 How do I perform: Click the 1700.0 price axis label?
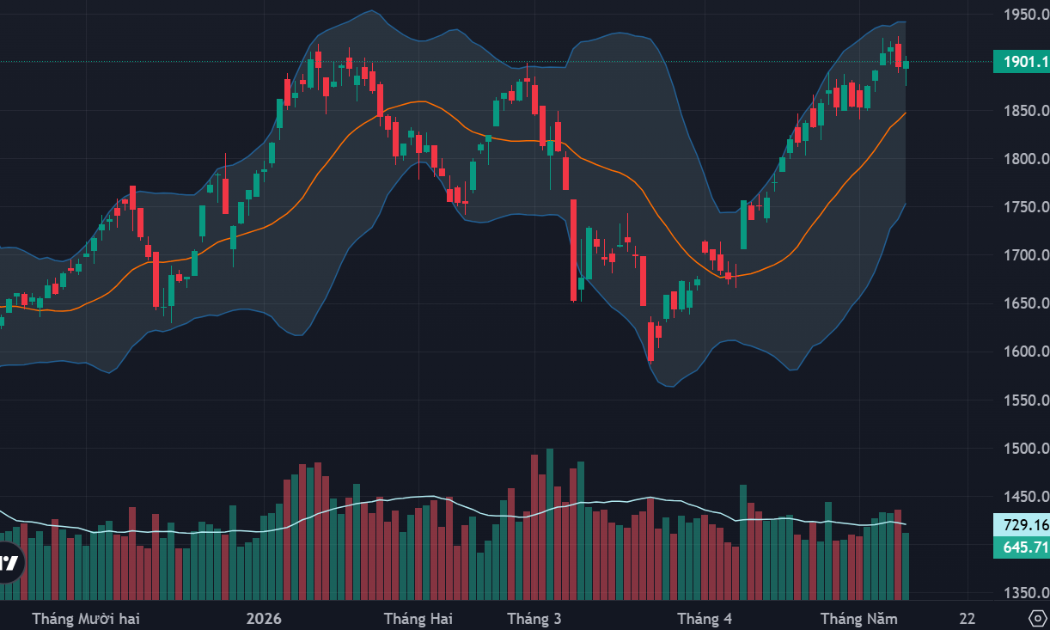[x=1026, y=255]
